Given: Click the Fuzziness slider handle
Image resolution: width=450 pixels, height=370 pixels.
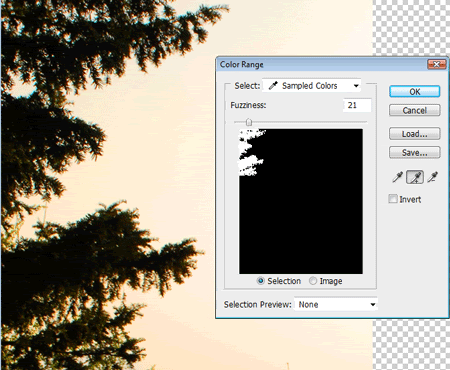Looking at the screenshot, I should tap(249, 122).
